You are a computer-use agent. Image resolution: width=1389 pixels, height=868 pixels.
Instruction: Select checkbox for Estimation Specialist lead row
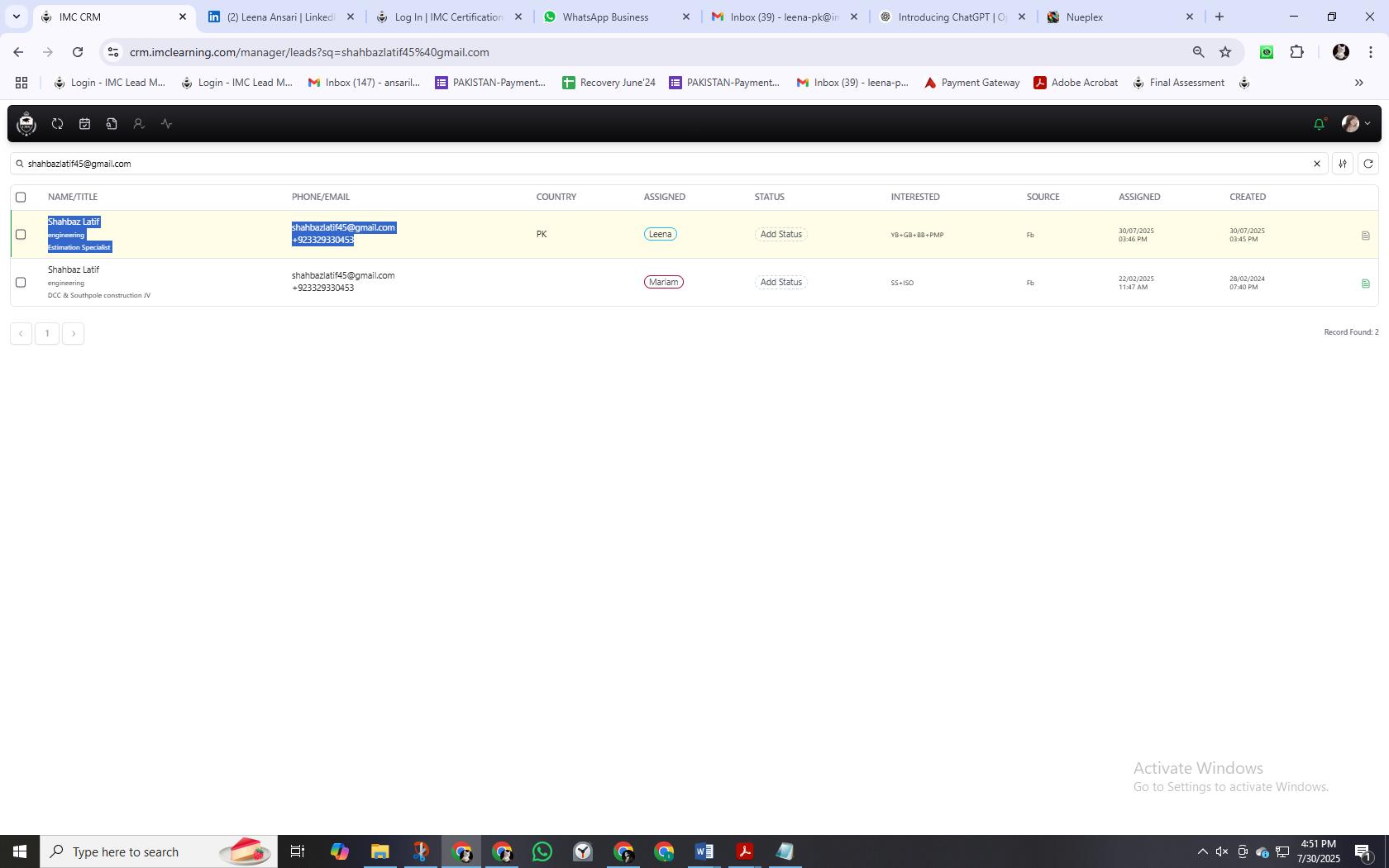(21, 234)
